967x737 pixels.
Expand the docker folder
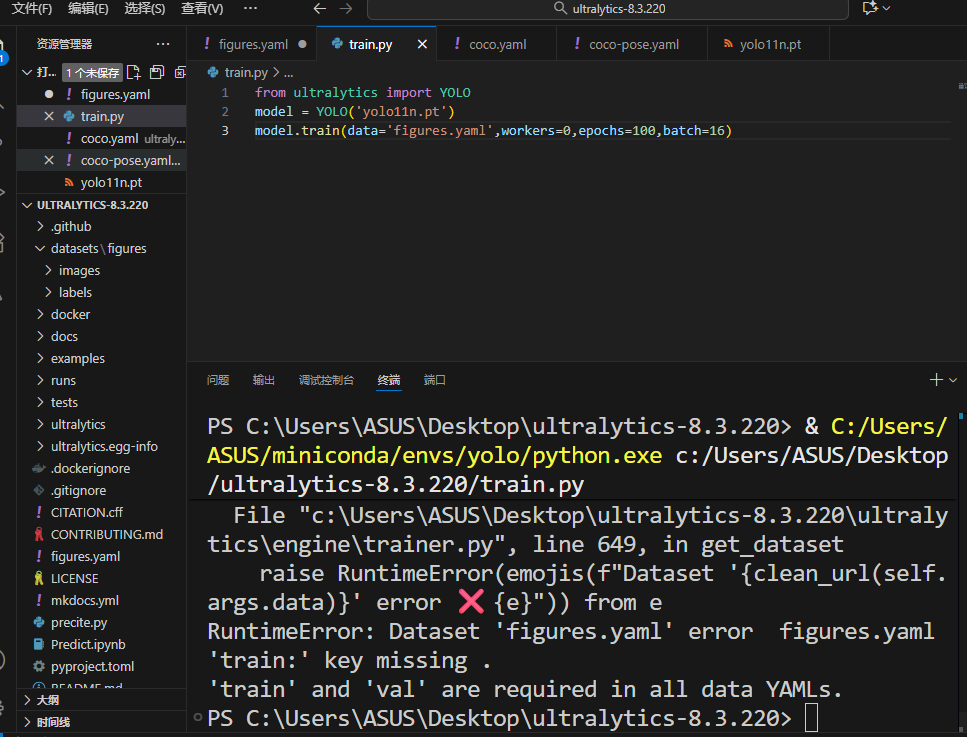[70, 315]
